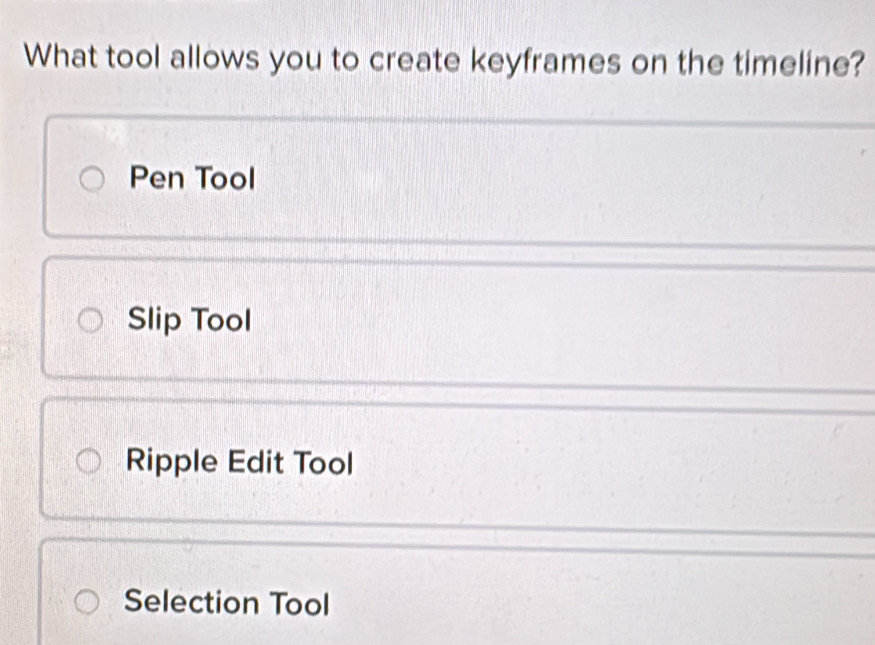
Task: Select the Slip Tool radio button
Action: coord(90,321)
